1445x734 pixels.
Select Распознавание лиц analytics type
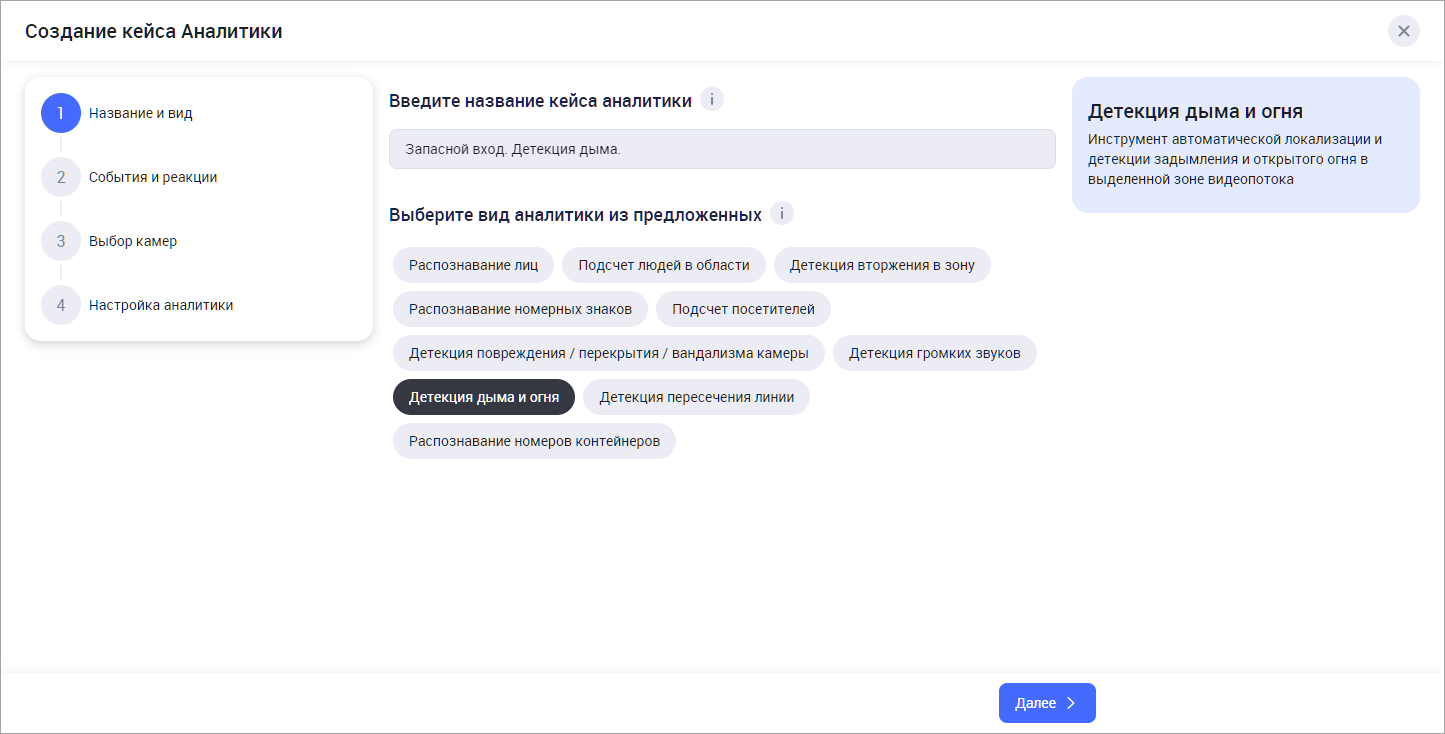coord(473,265)
